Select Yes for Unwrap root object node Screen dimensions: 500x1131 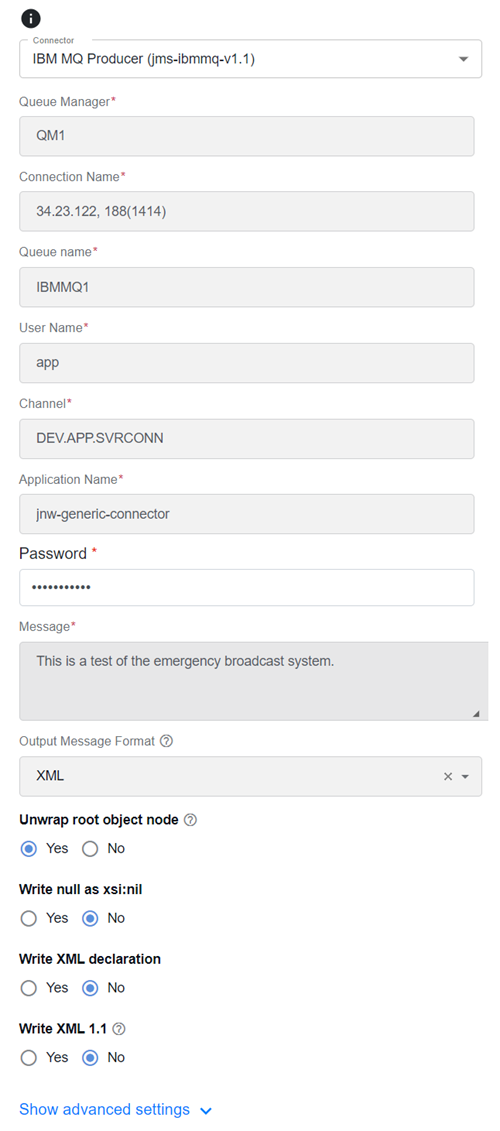[x=29, y=849]
